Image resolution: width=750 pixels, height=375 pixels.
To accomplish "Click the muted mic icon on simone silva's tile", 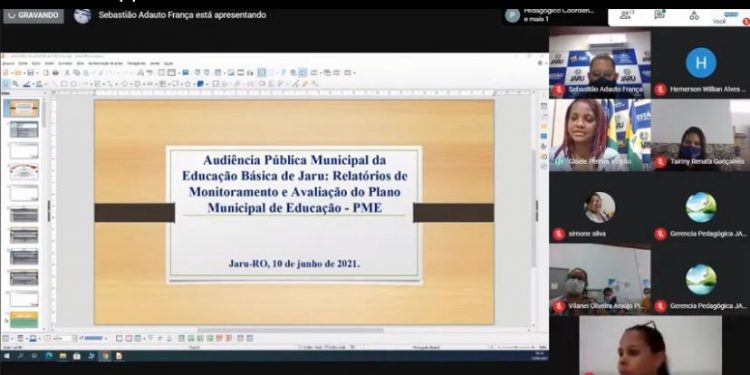I will 559,234.
